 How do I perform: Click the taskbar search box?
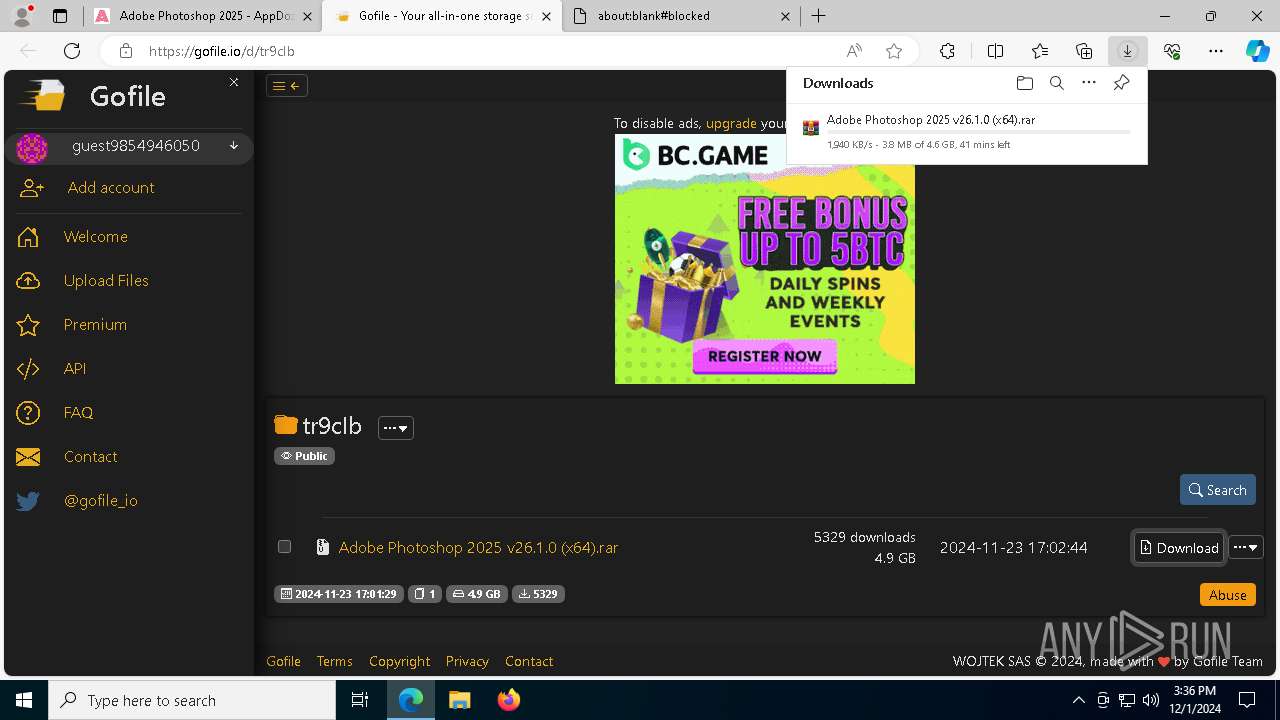[x=192, y=700]
